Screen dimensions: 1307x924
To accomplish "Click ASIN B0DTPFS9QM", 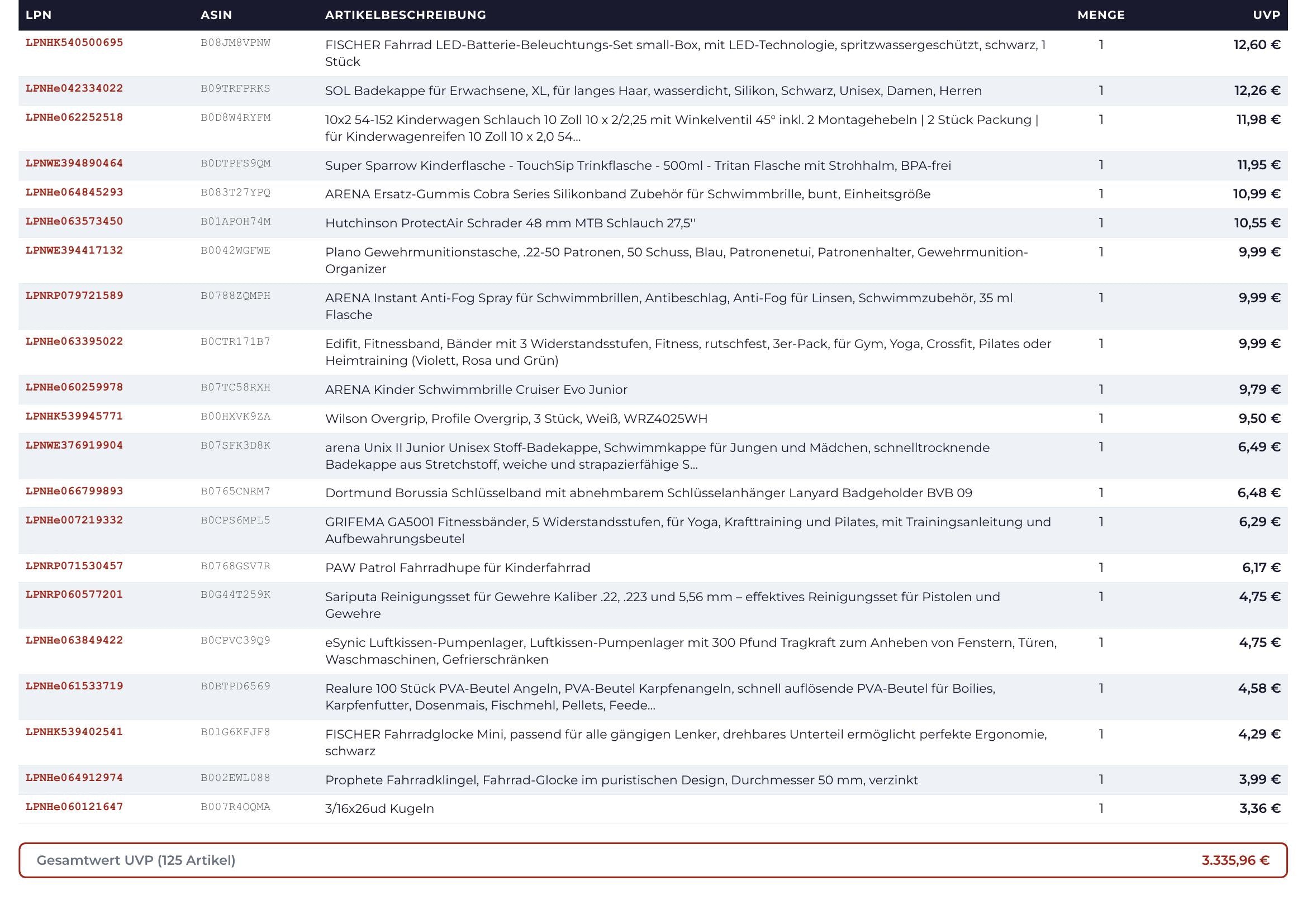I will coord(236,164).
